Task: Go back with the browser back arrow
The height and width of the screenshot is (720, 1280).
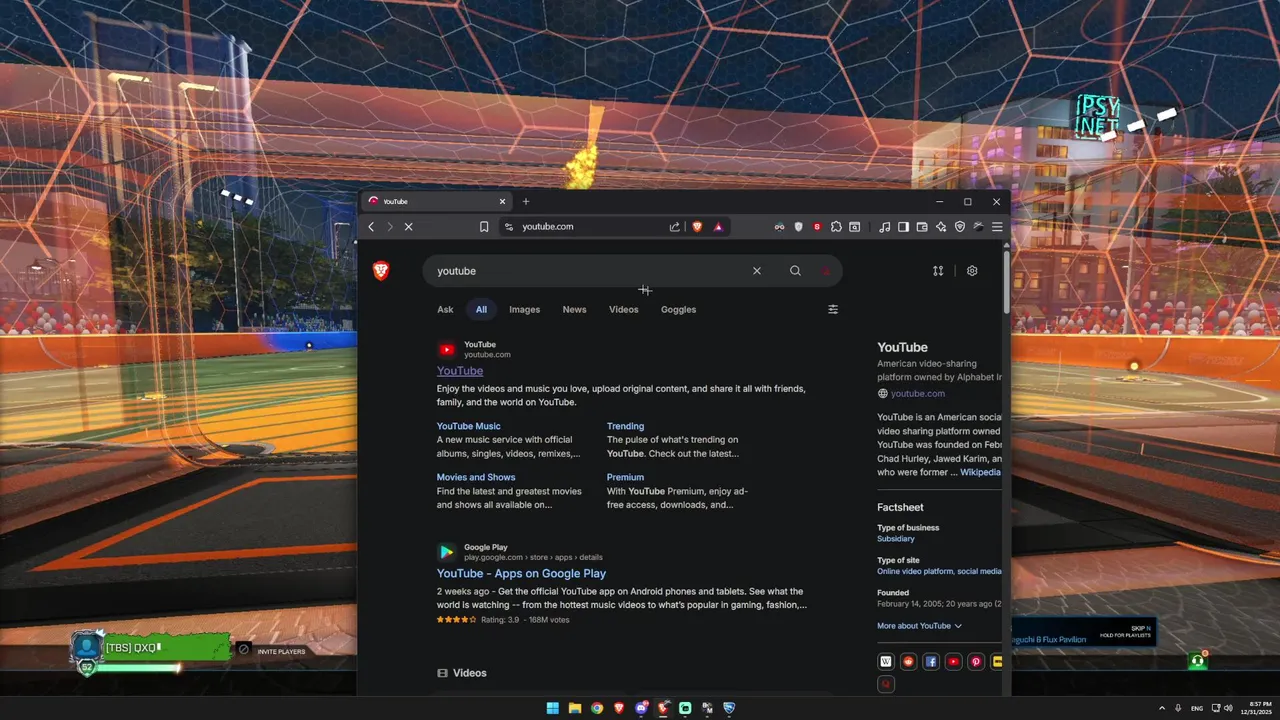Action: (371, 227)
